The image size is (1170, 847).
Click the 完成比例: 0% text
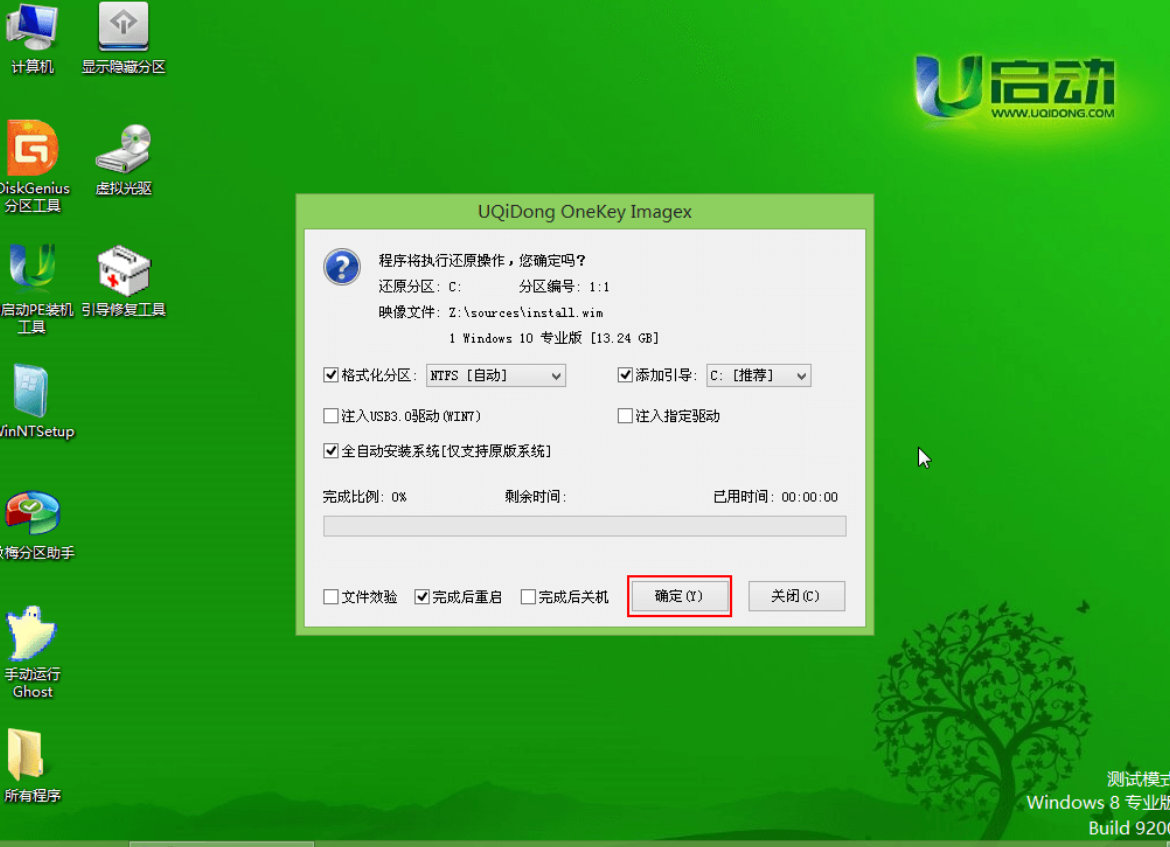coord(365,497)
